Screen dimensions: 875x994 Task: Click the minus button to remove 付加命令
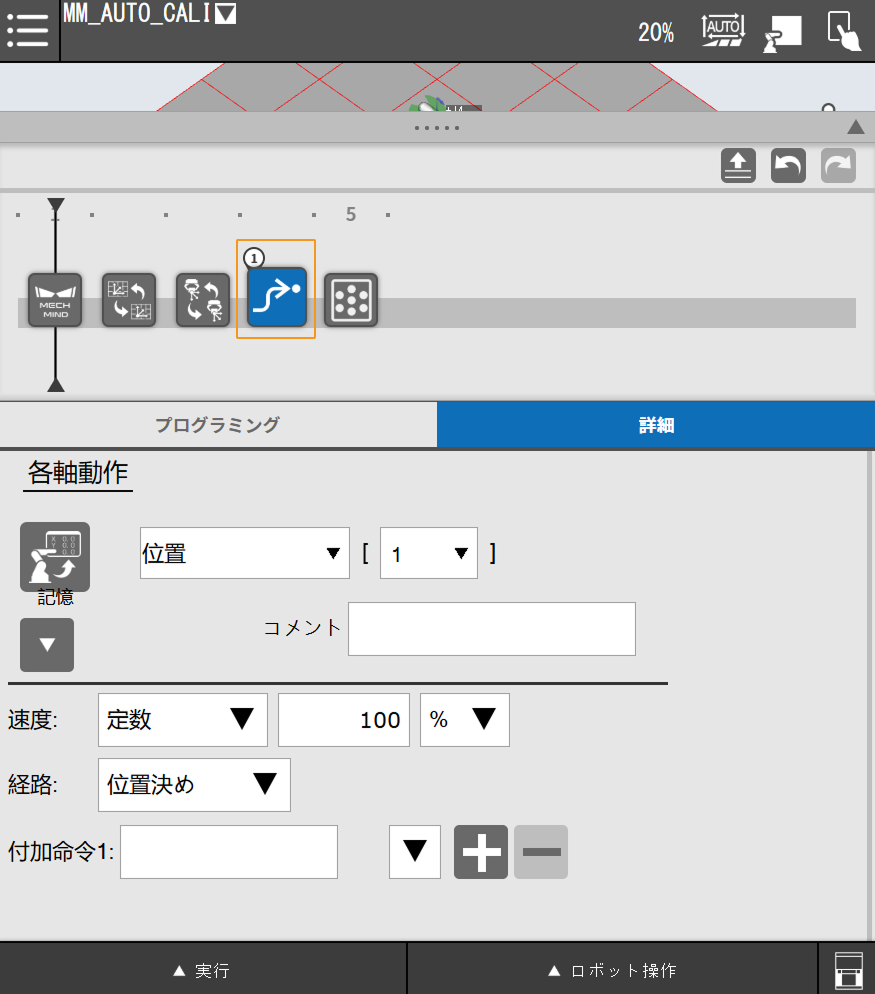[x=541, y=852]
